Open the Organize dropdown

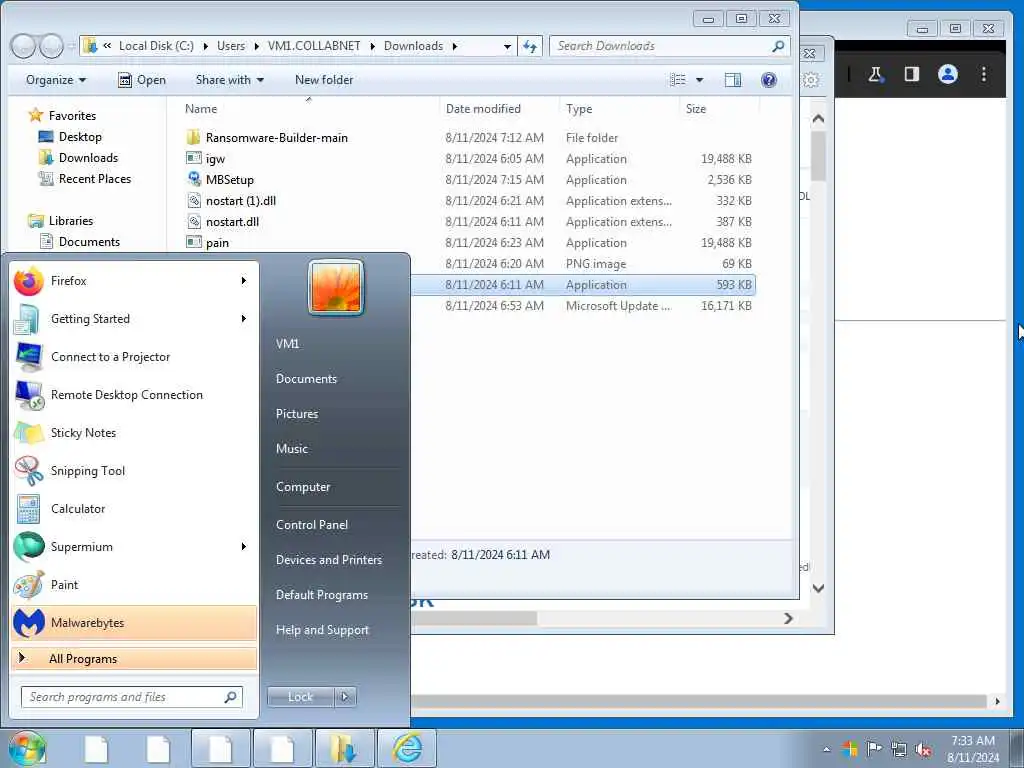tap(56, 80)
